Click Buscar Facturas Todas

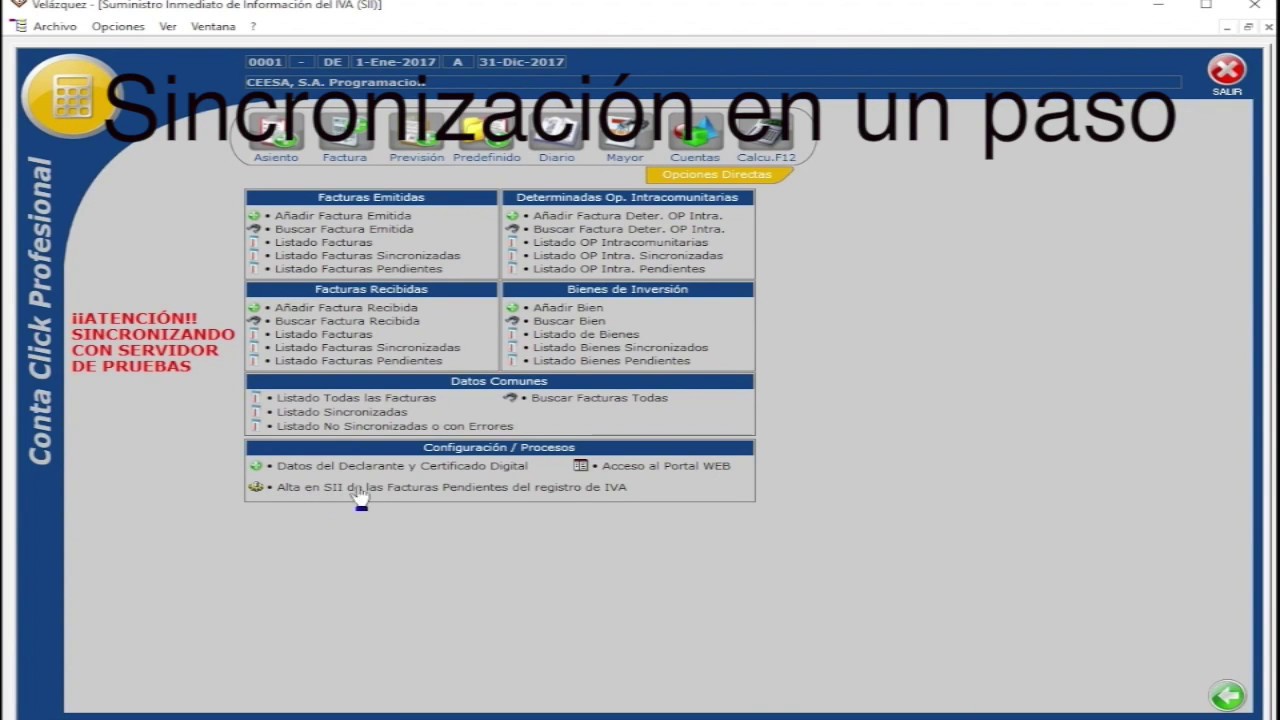point(599,398)
